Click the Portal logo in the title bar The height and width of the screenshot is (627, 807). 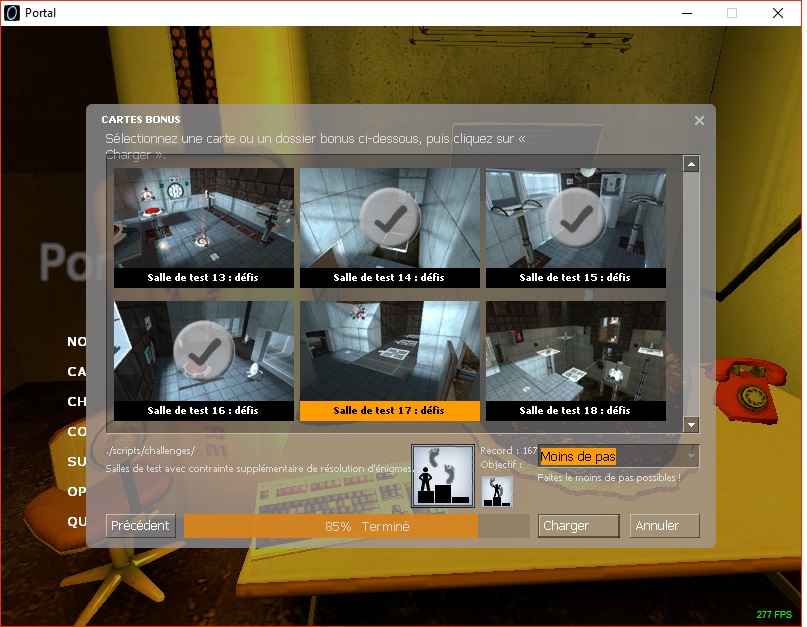click(11, 13)
